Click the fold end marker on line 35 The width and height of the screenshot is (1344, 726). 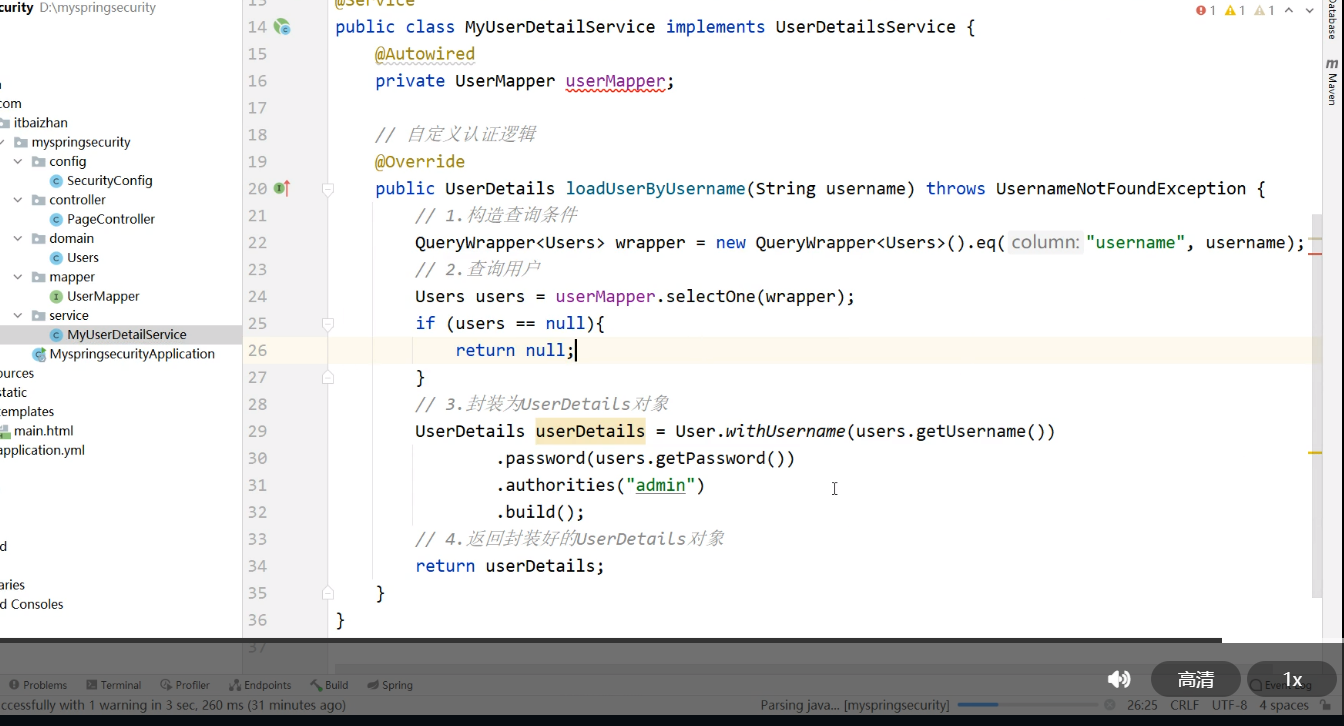tap(327, 593)
